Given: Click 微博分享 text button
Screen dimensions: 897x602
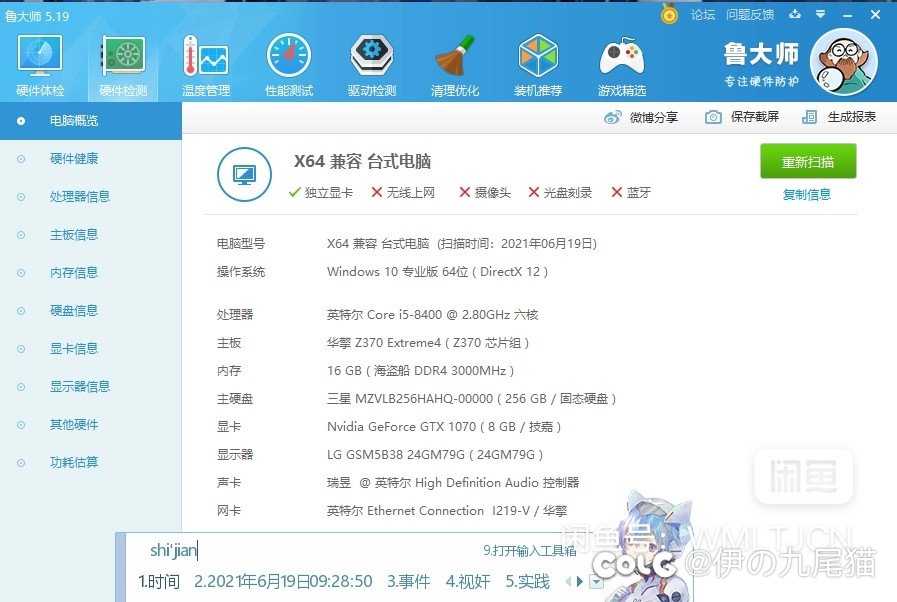Looking at the screenshot, I should tap(654, 117).
